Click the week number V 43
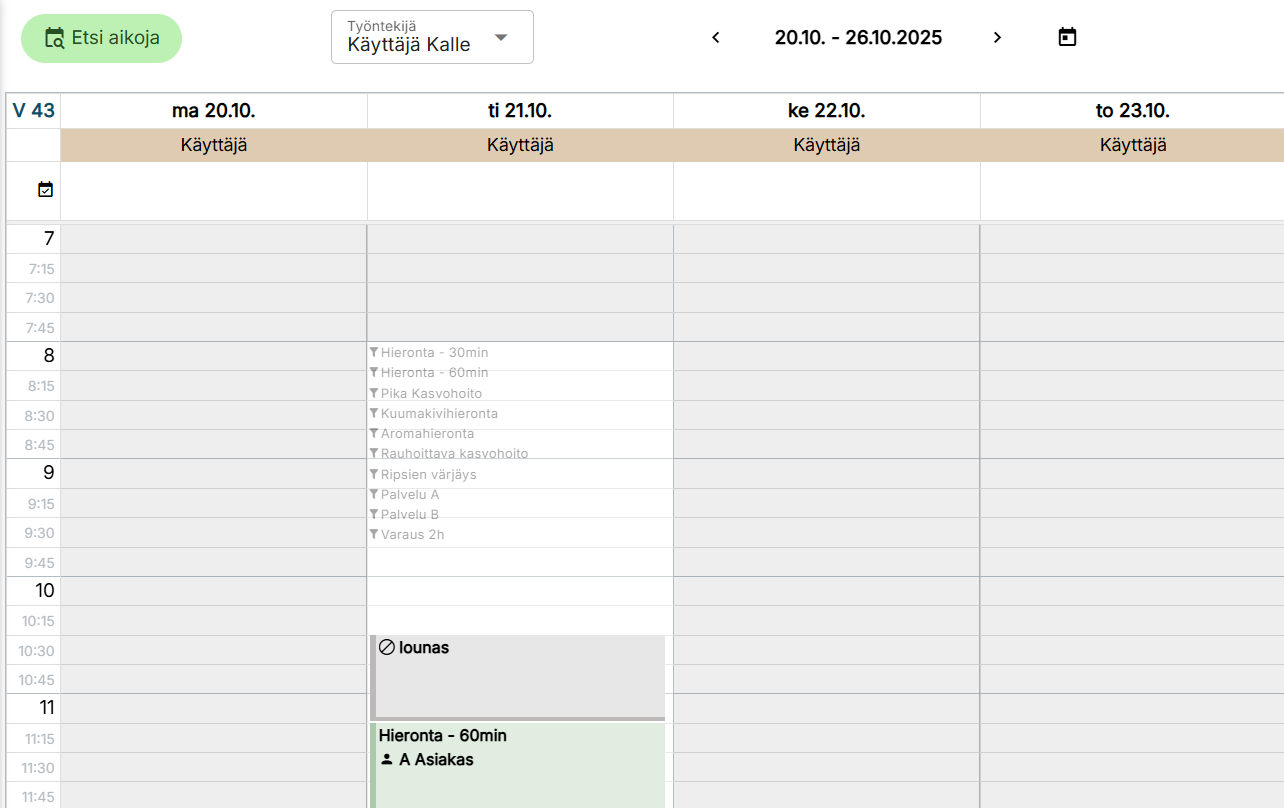Screen dimensions: 1284x808 pos(34,111)
